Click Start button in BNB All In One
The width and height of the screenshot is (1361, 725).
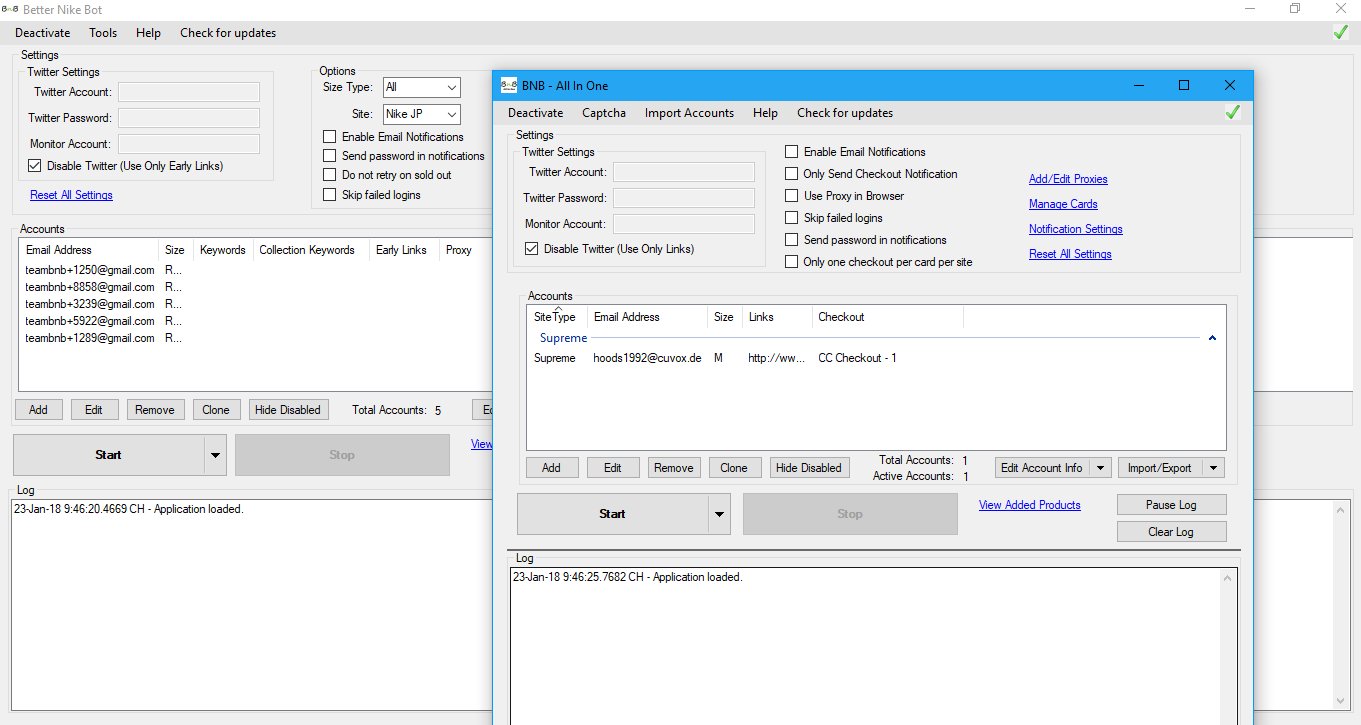click(x=612, y=514)
